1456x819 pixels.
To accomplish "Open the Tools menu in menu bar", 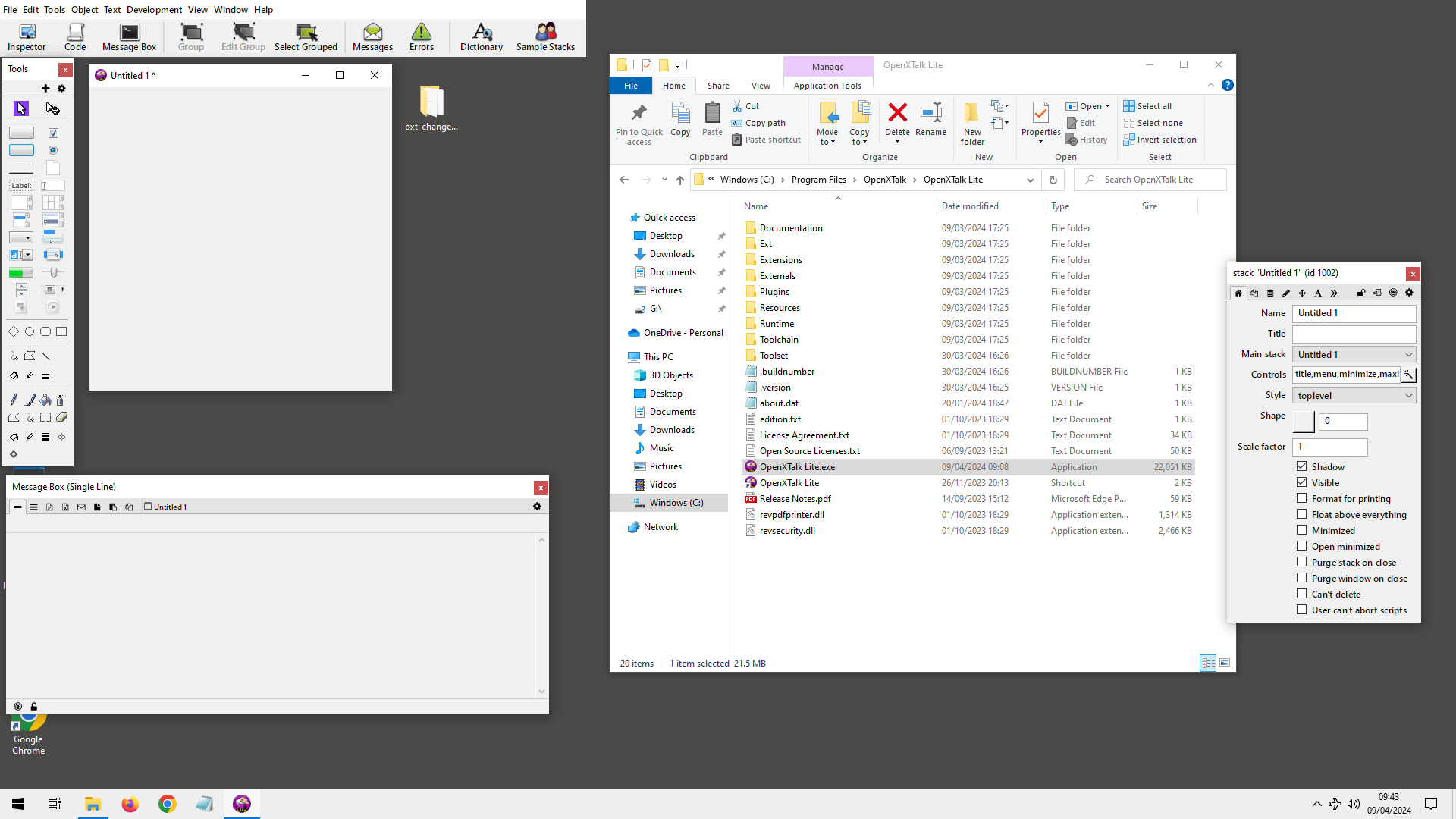I will point(54,10).
